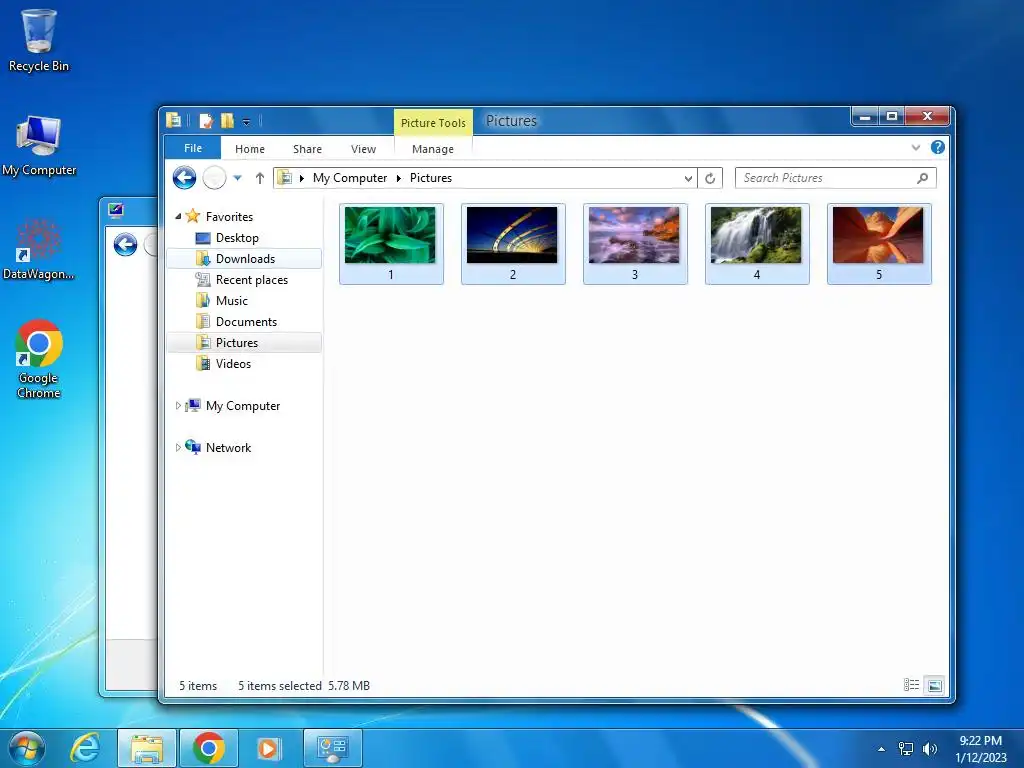This screenshot has height=768, width=1024.
Task: Click the Search Pictures input field
Action: 825,178
